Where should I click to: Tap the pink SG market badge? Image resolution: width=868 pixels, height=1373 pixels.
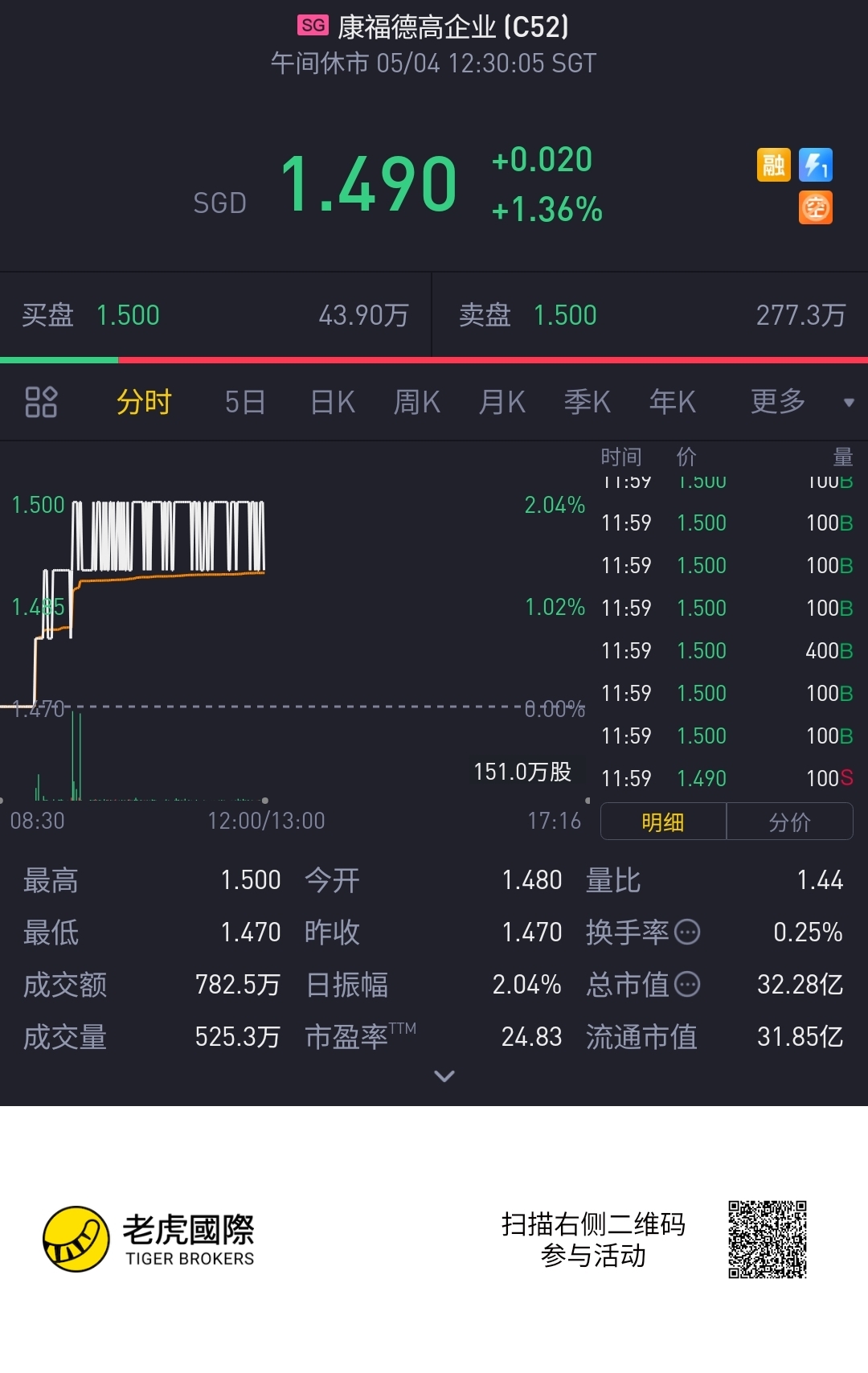(x=313, y=26)
